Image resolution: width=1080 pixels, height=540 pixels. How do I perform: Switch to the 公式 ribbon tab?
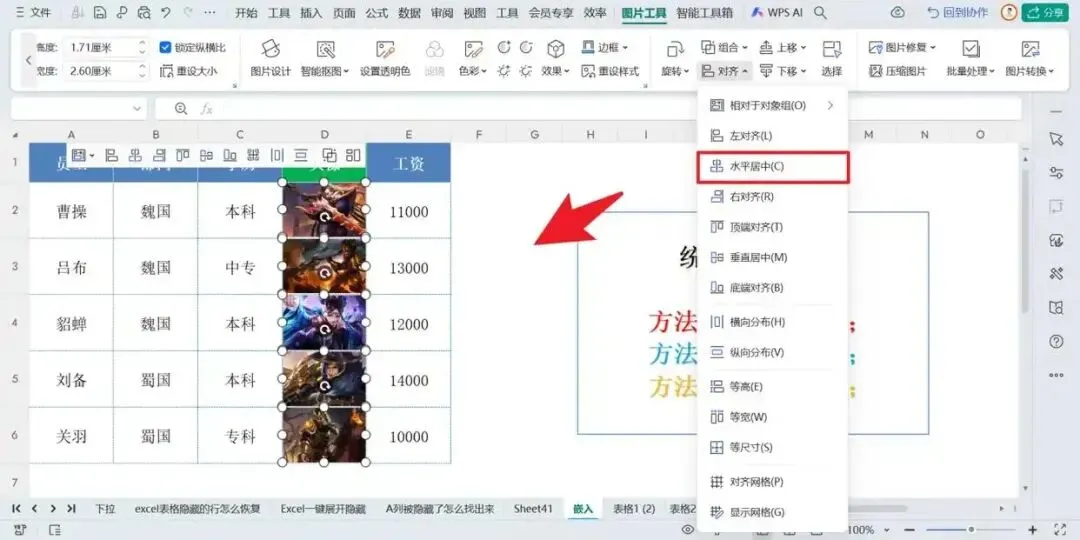coord(377,12)
